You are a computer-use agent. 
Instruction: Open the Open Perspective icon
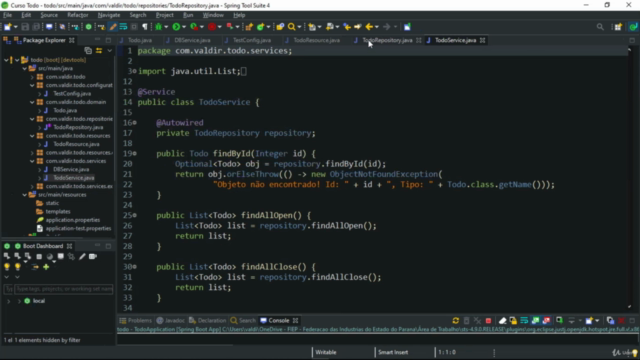click(618, 27)
